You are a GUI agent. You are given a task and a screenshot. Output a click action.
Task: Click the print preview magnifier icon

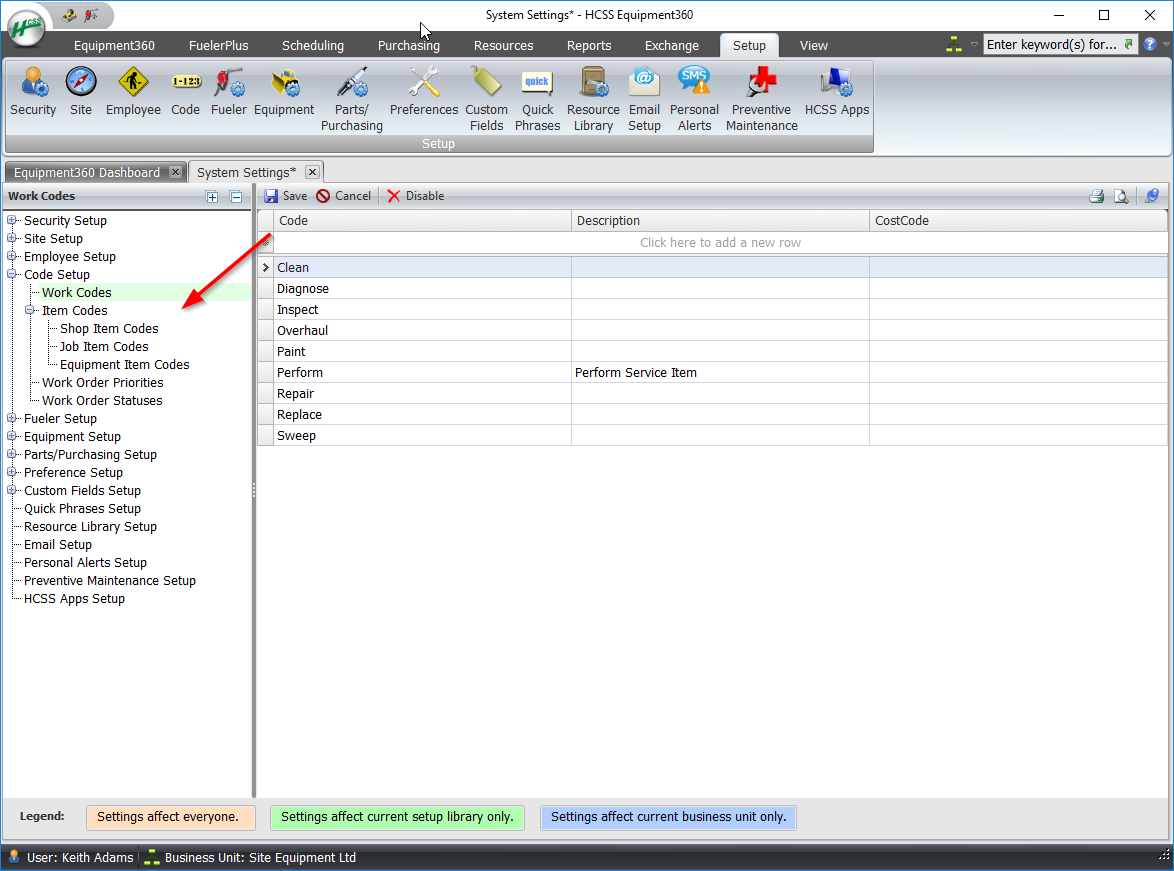1121,196
